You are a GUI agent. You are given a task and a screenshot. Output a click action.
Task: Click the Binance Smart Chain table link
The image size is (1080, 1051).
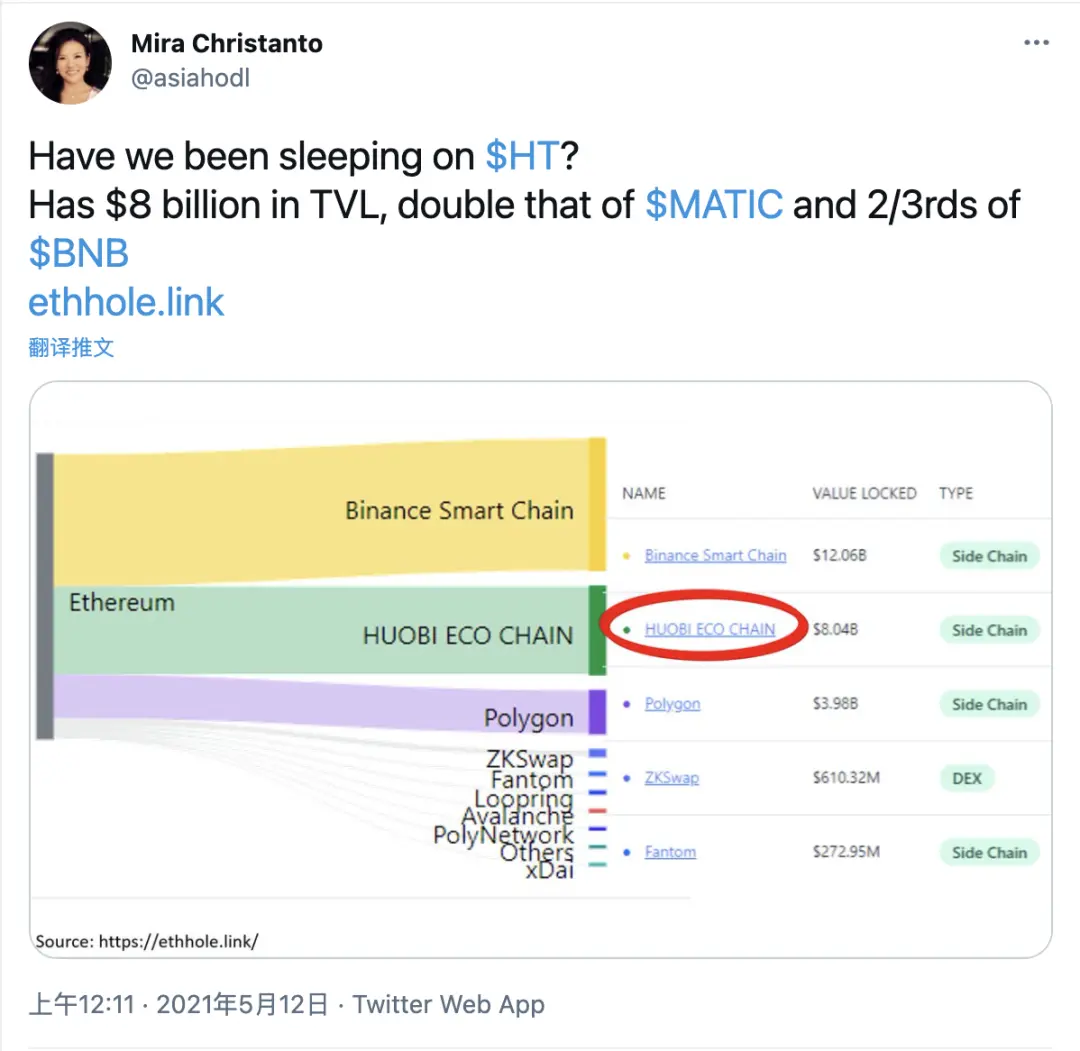(715, 555)
